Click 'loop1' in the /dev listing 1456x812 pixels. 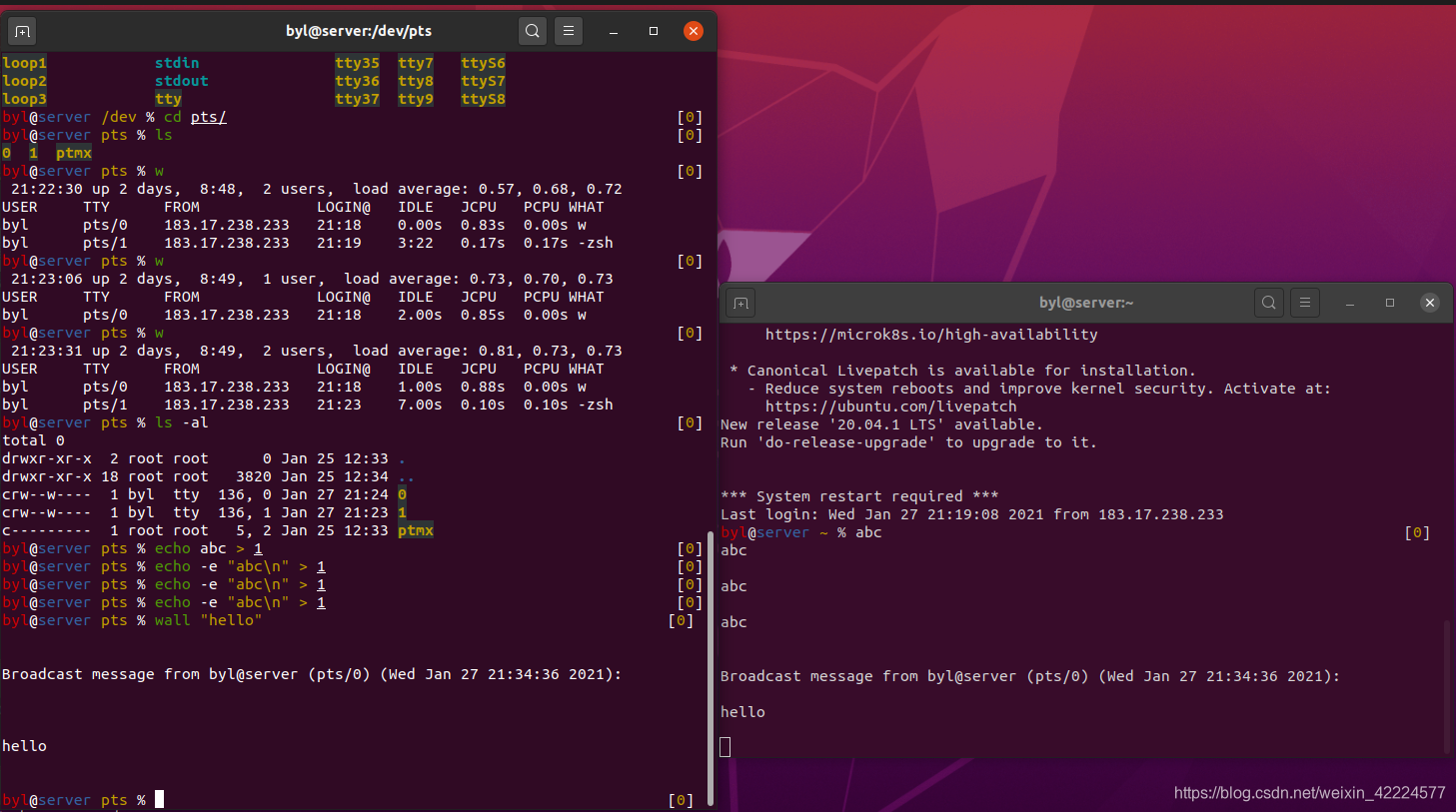pos(24,63)
